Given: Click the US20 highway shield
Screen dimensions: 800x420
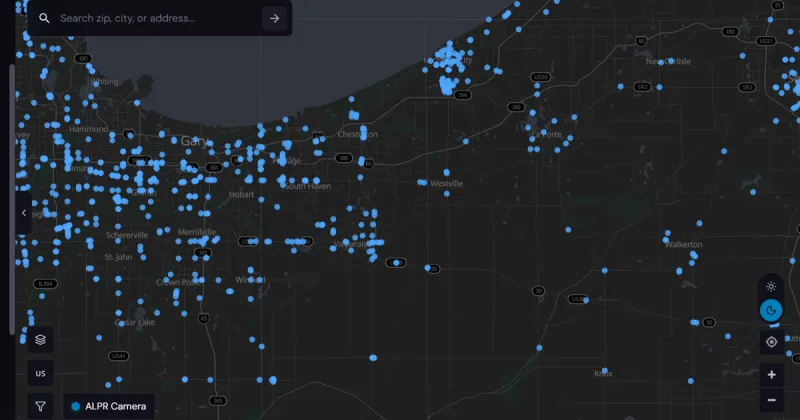Looking at the screenshot, I should coord(540,77).
